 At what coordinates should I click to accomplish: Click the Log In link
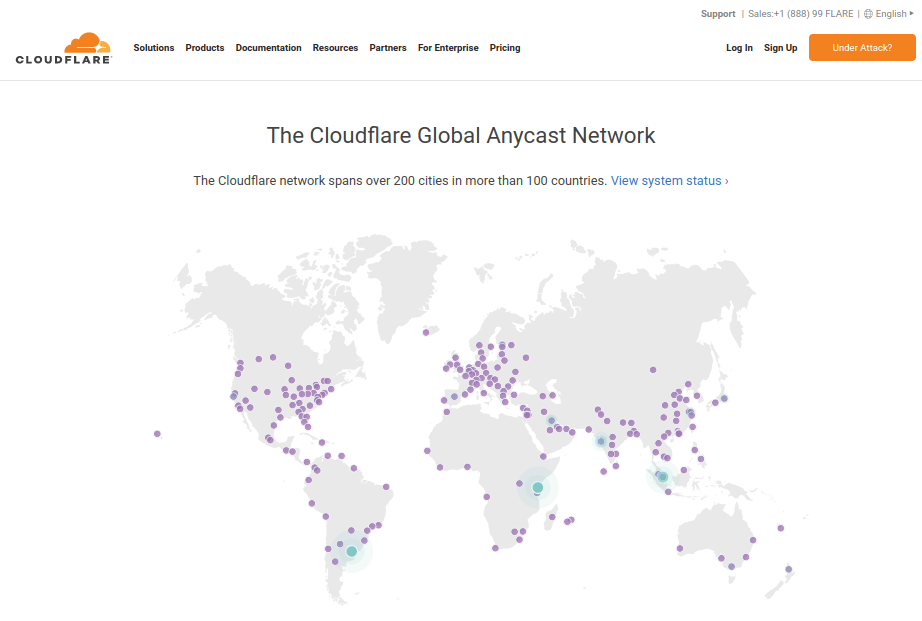point(739,48)
